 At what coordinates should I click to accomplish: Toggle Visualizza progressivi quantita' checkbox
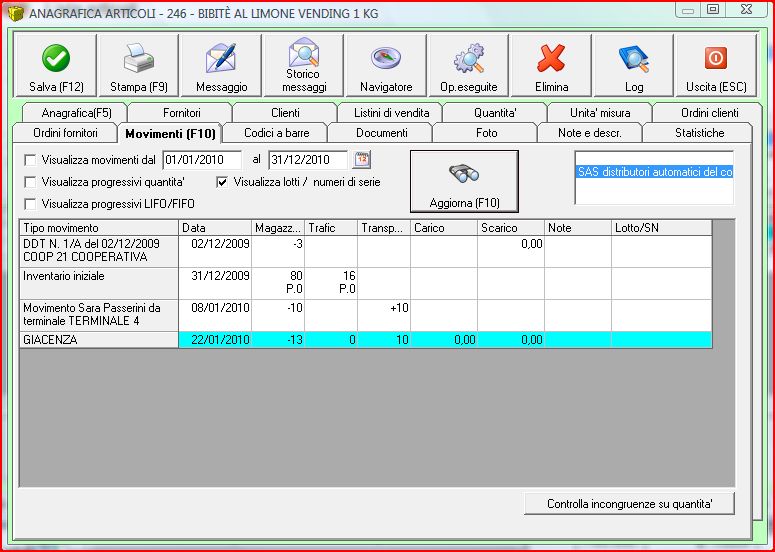pos(30,182)
